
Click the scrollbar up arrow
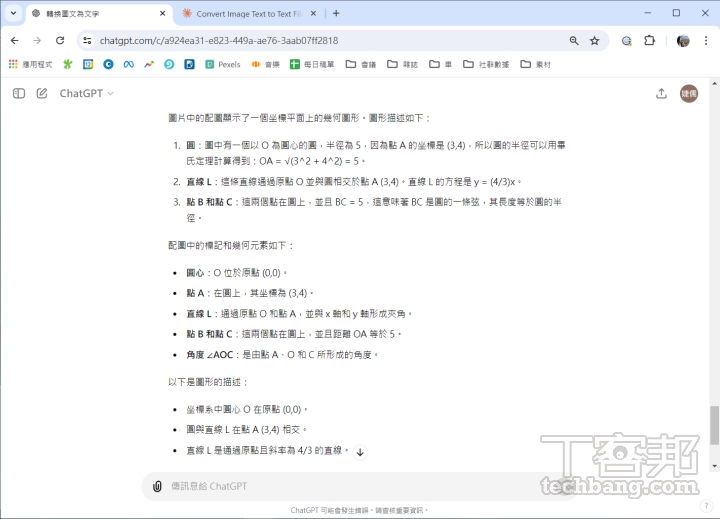[x=714, y=84]
